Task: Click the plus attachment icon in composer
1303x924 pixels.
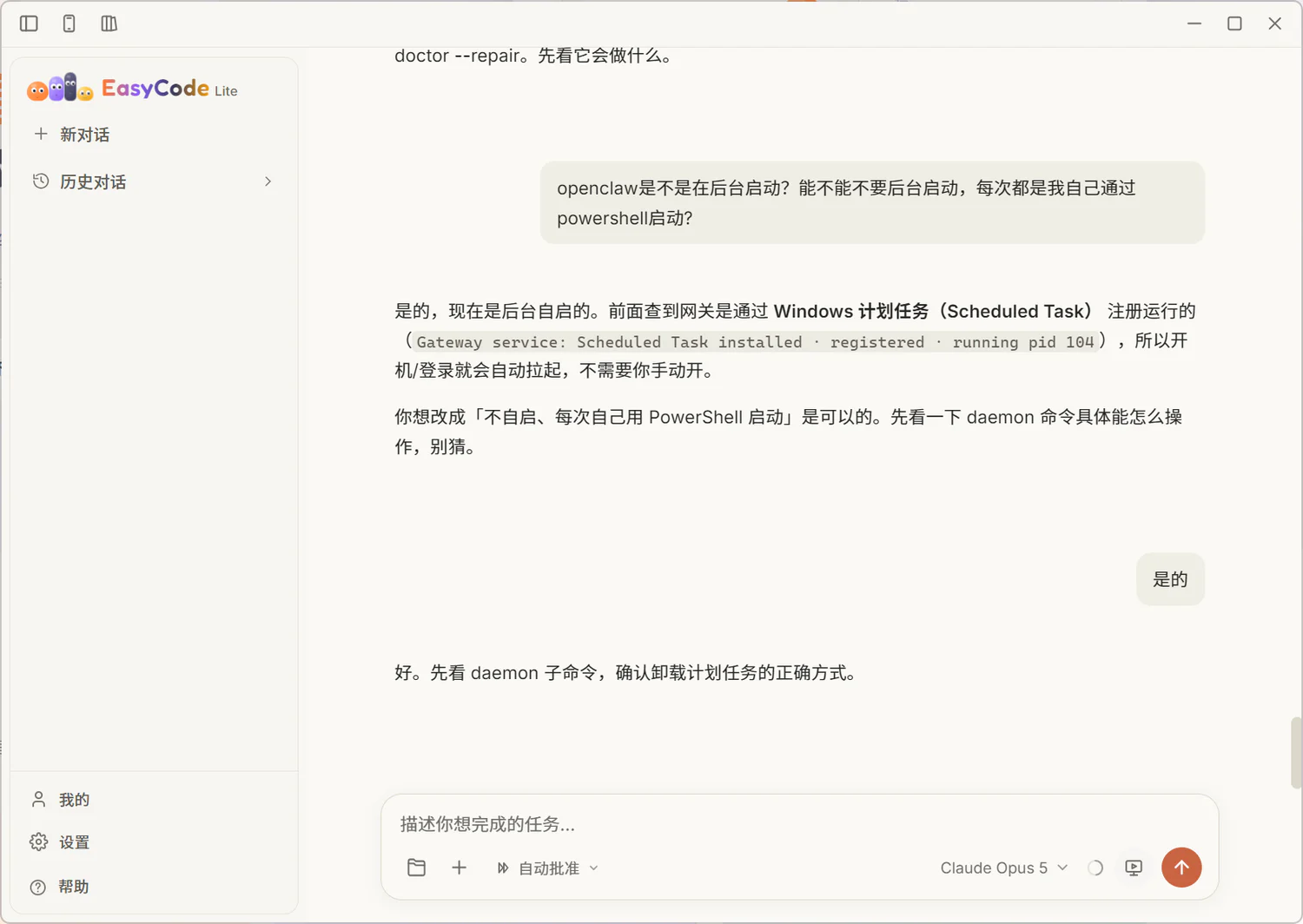Action: [459, 868]
